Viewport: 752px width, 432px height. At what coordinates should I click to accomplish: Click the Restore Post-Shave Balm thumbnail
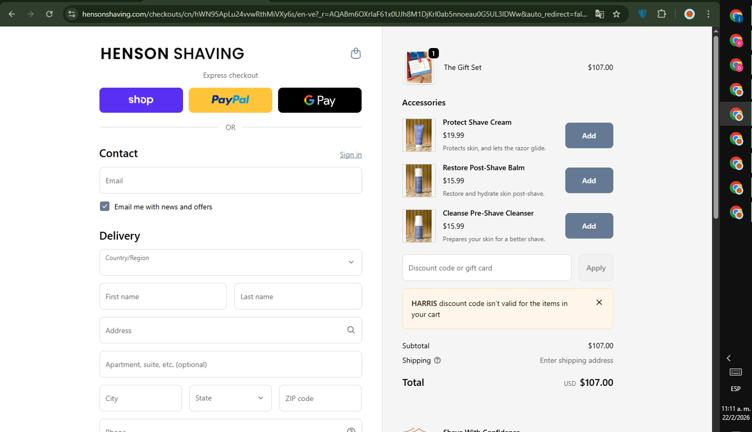pos(419,180)
